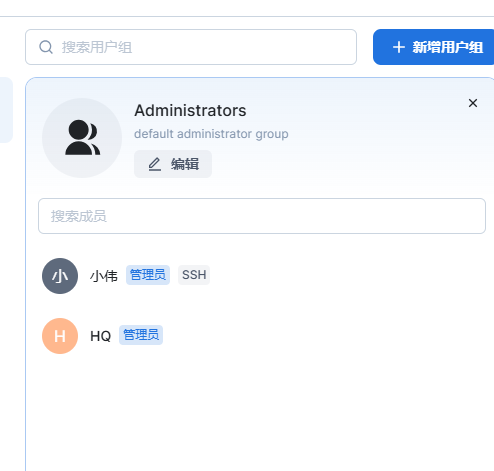Viewport: 494px width, 471px height.
Task: Click the 管理员 badge next to HQ
Action: click(141, 335)
